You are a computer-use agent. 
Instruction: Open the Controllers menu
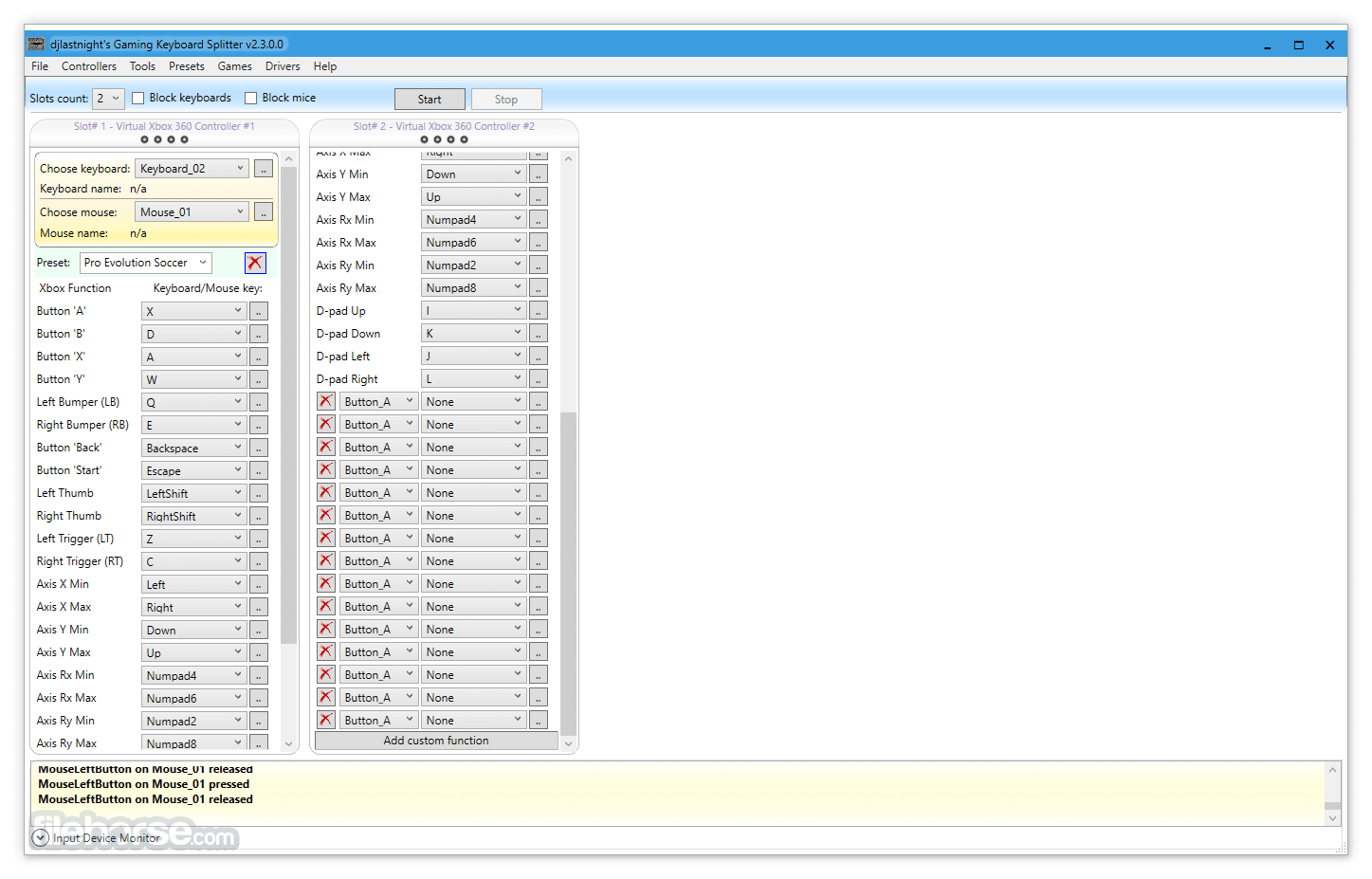point(89,66)
